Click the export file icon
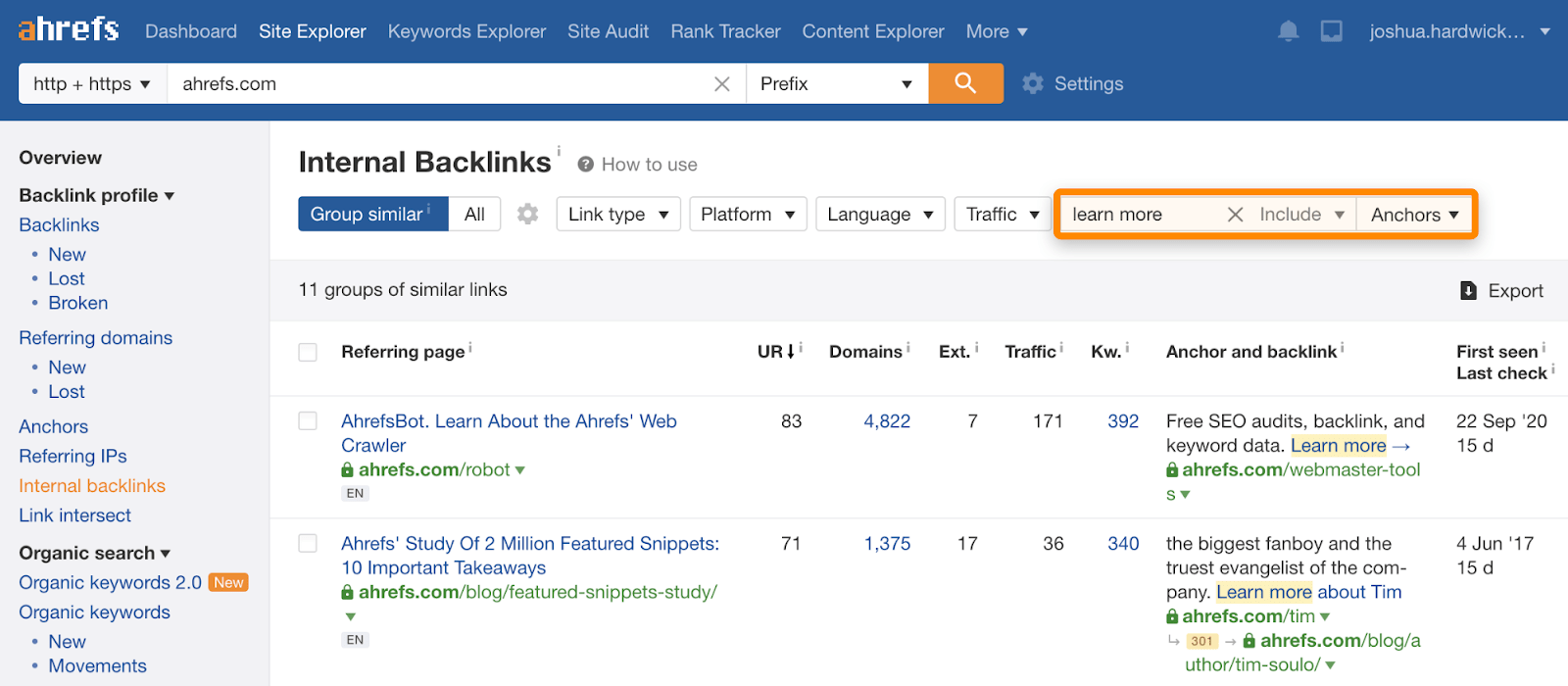The image size is (1568, 686). [x=1468, y=290]
